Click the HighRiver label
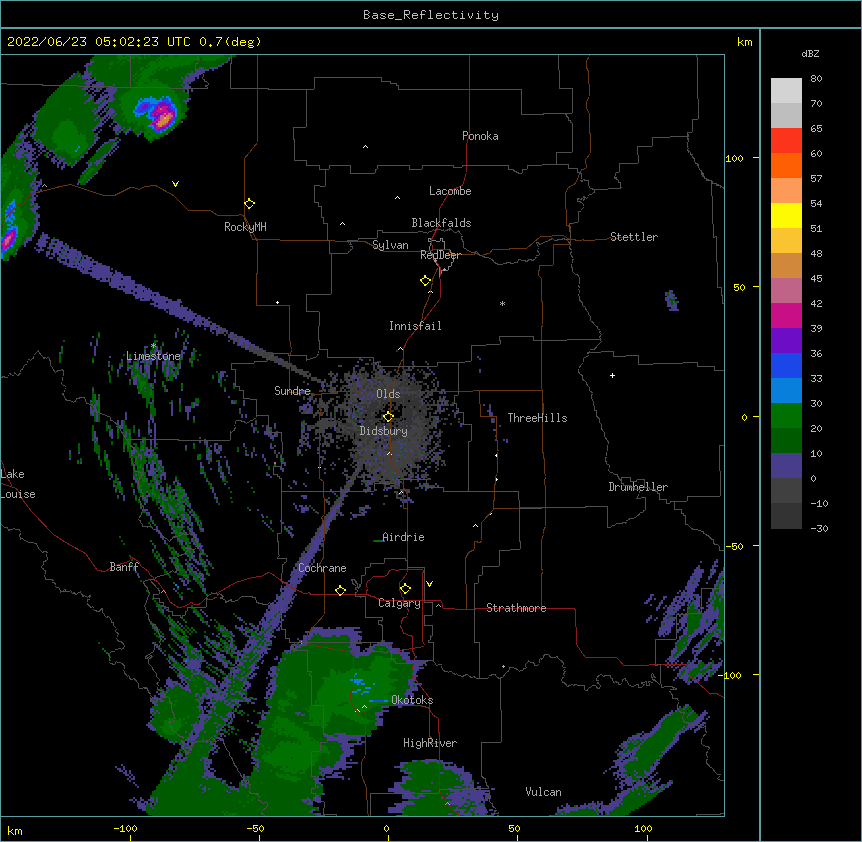 click(430, 743)
